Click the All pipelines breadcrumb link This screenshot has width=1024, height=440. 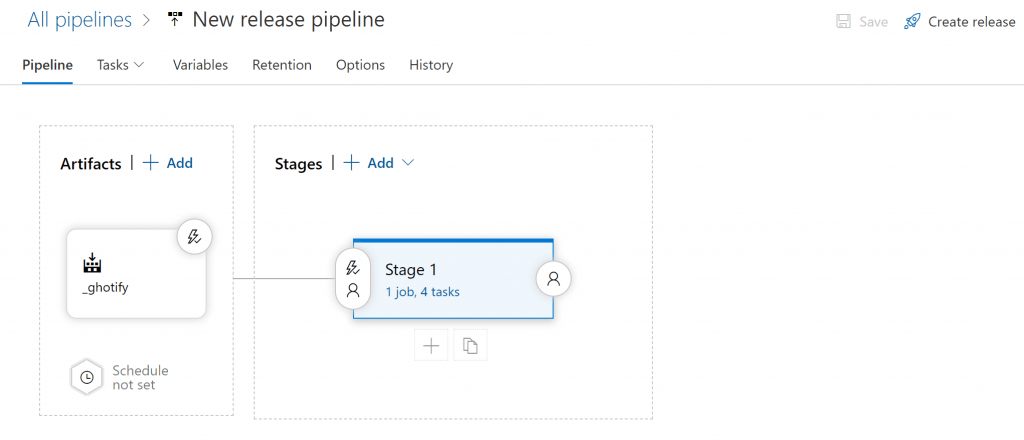[x=80, y=20]
